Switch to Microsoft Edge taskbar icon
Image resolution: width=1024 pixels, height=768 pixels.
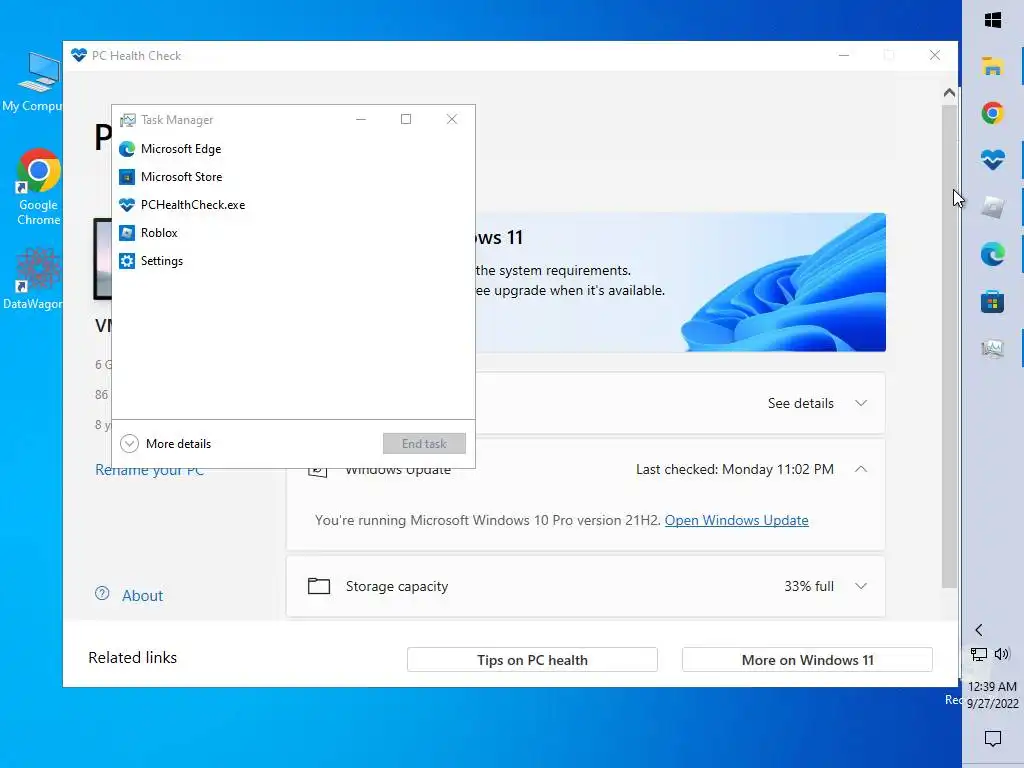[x=993, y=254]
